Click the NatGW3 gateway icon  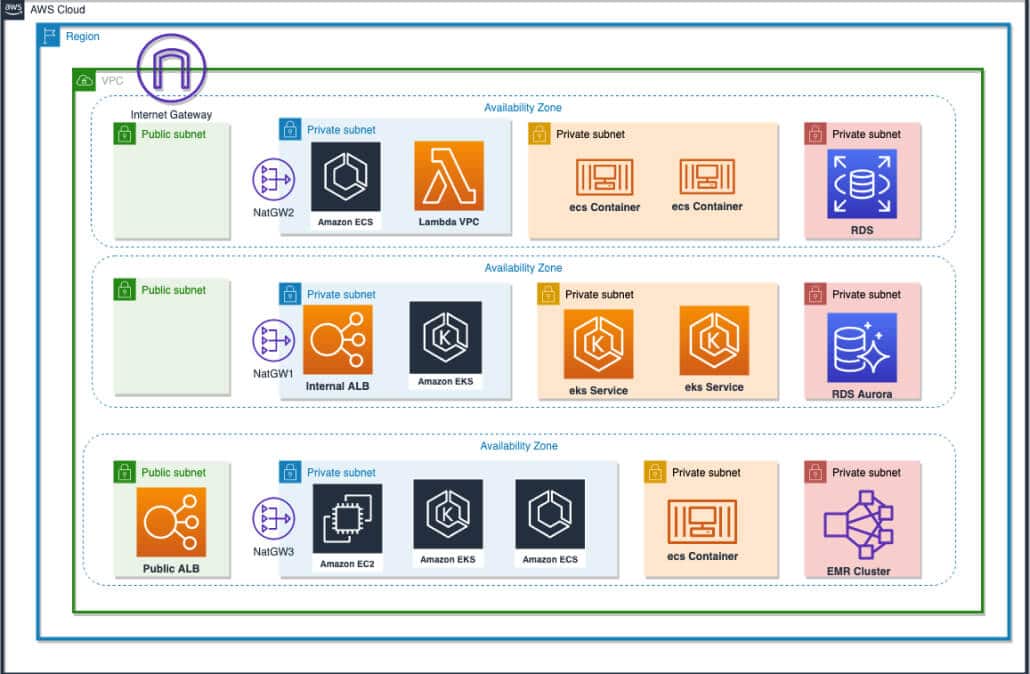click(x=274, y=518)
